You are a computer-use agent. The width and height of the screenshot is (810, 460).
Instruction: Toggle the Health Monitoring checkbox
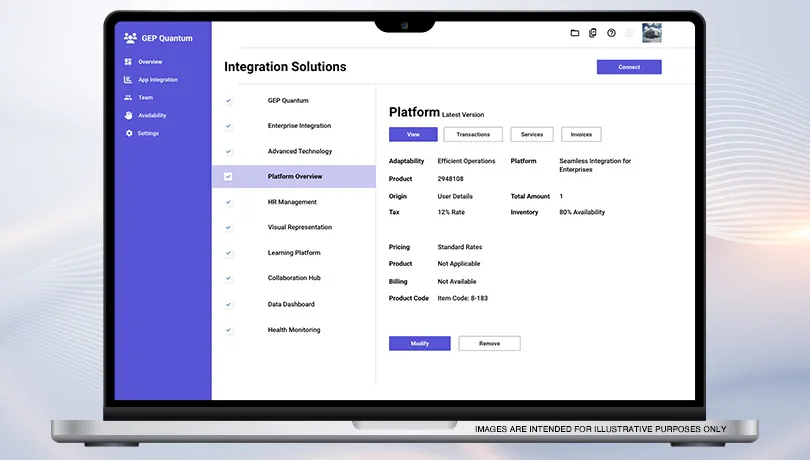pyautogui.click(x=228, y=330)
